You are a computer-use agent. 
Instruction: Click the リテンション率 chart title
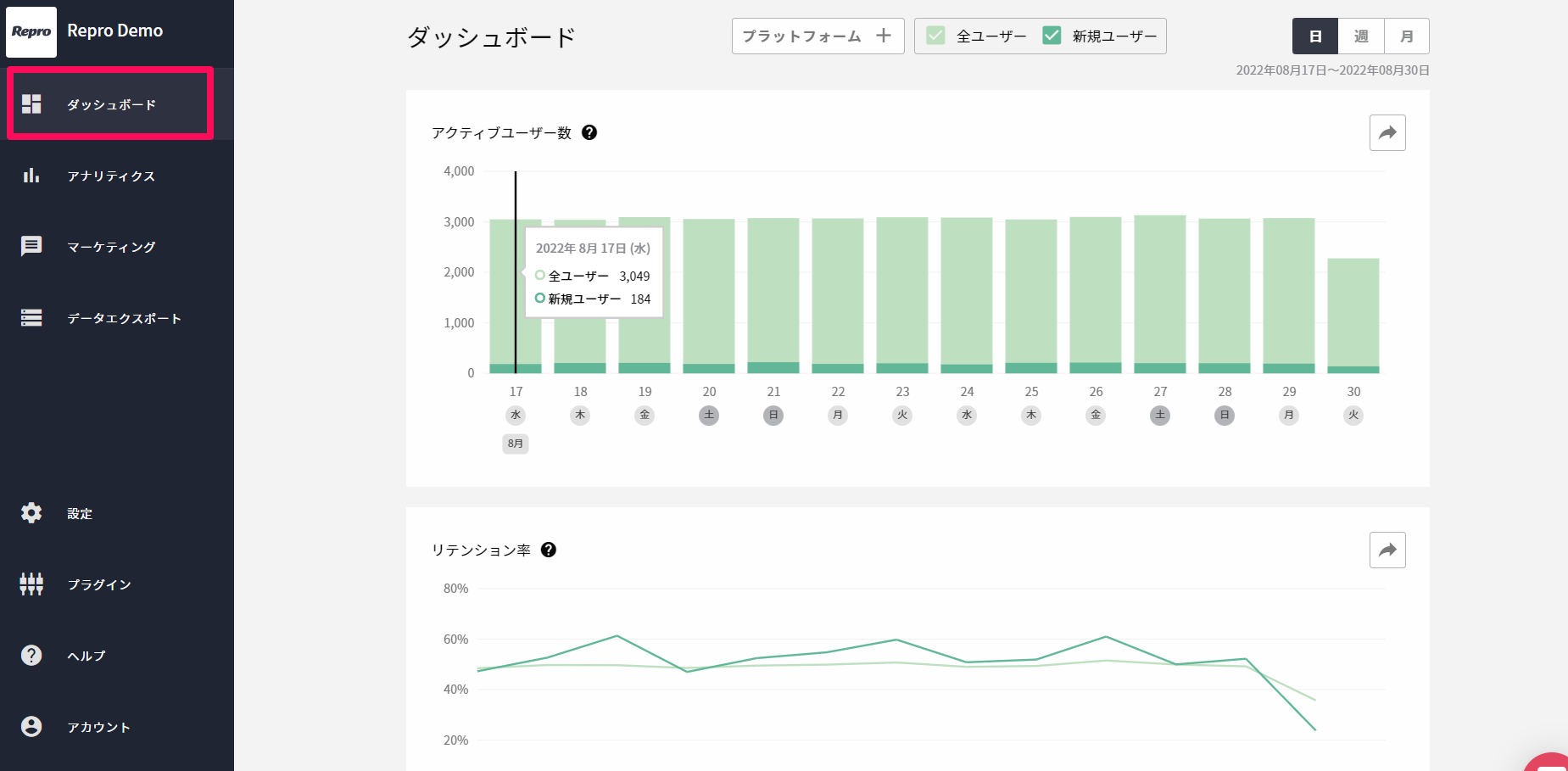click(481, 550)
